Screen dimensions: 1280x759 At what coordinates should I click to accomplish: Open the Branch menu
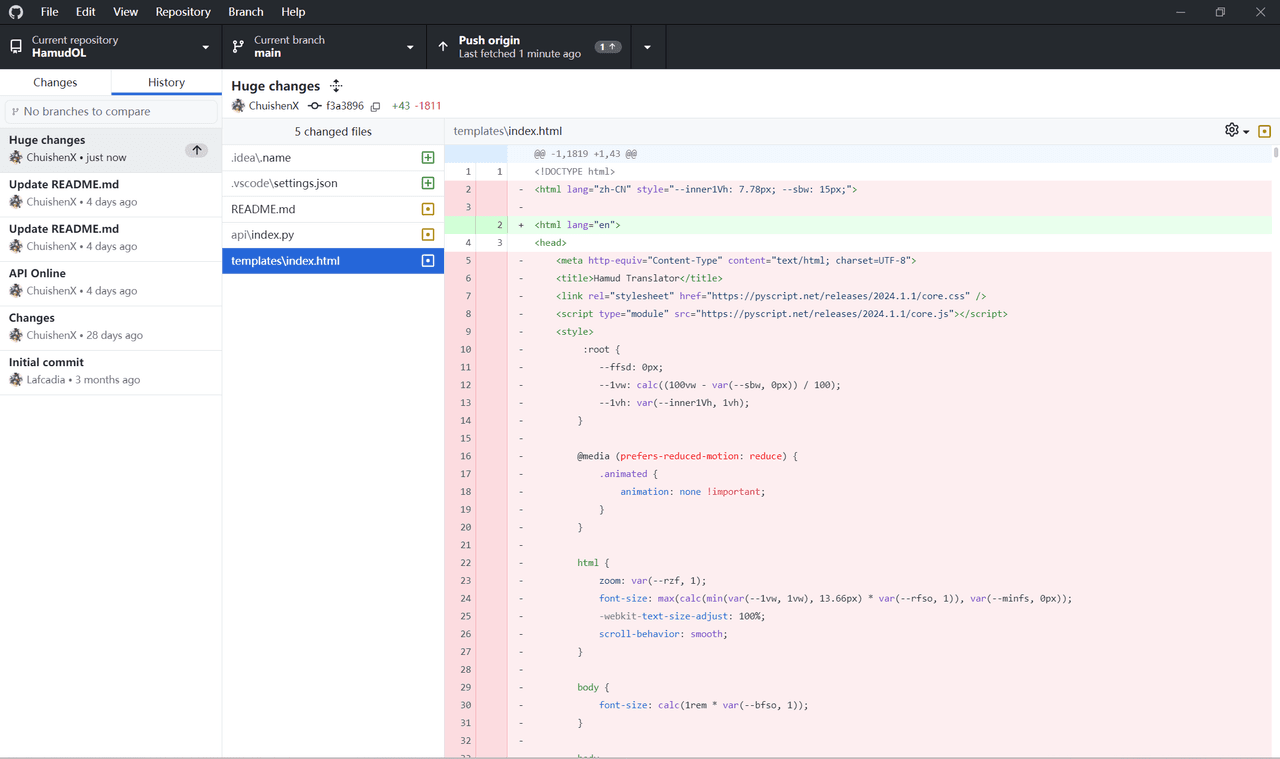pyautogui.click(x=246, y=12)
